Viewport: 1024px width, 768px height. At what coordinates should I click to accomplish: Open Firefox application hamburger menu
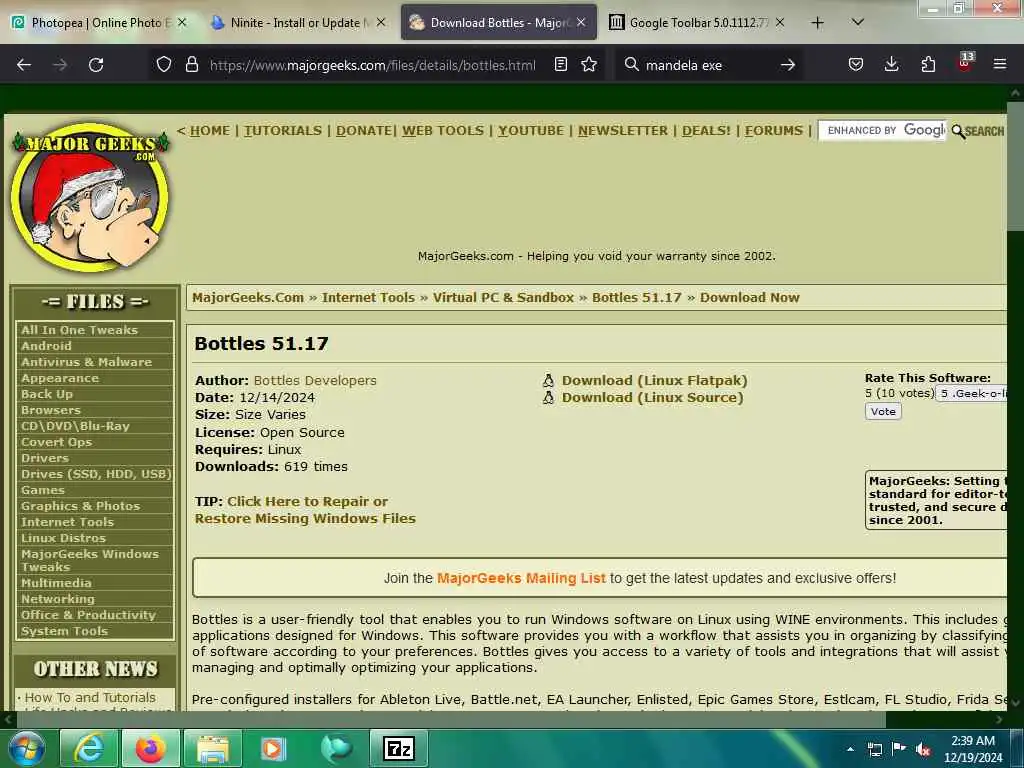click(1000, 65)
